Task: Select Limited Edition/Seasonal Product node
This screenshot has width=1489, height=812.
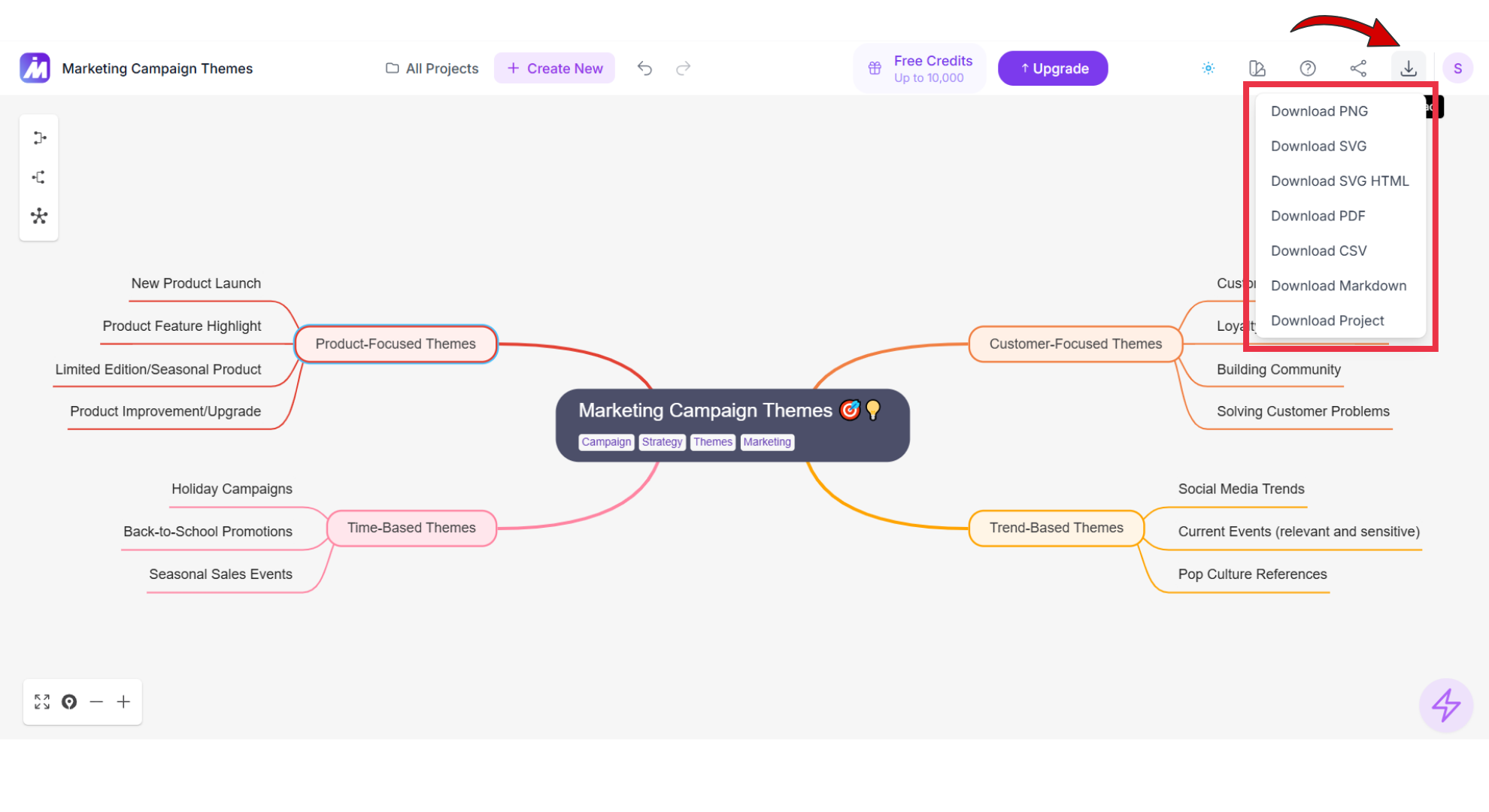Action: pos(158,370)
